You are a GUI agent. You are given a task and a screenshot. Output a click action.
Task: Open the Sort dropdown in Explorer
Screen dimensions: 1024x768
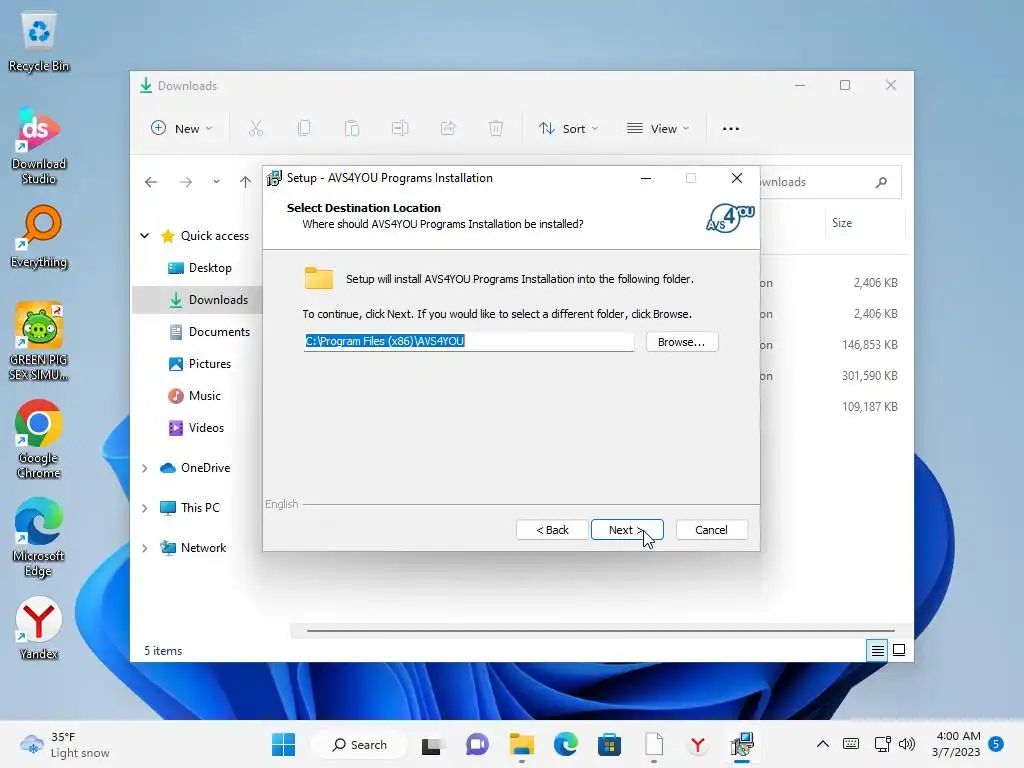(x=568, y=129)
